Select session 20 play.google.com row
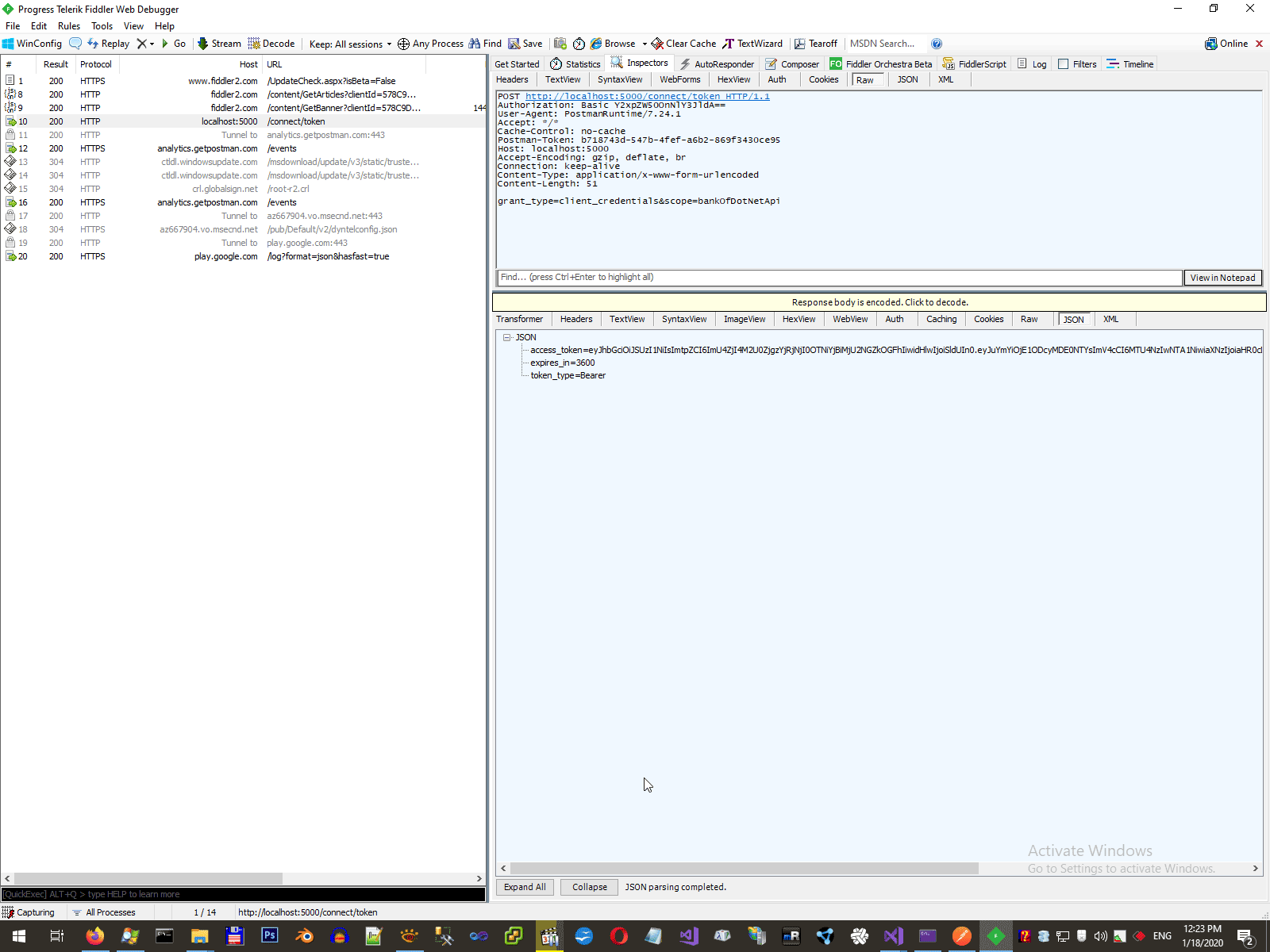1270x952 pixels. (x=243, y=256)
